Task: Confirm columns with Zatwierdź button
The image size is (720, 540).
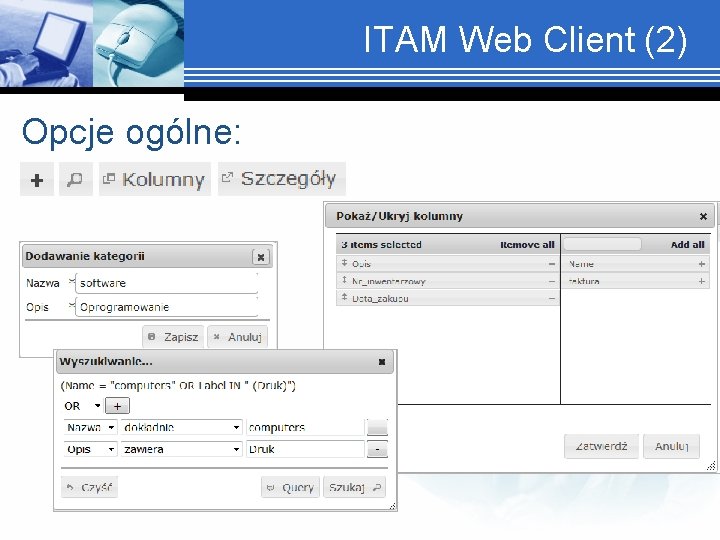Action: coord(602,446)
